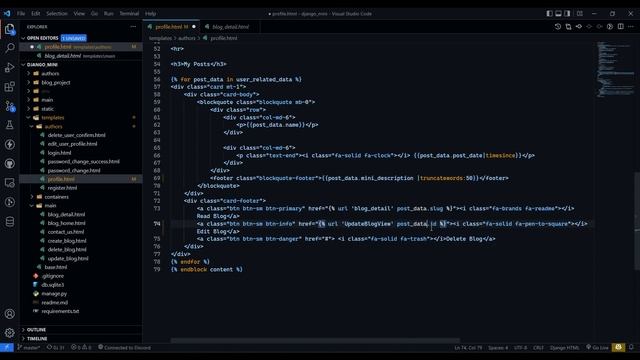Open the Selection menu
640x360 pixels.
56,13
